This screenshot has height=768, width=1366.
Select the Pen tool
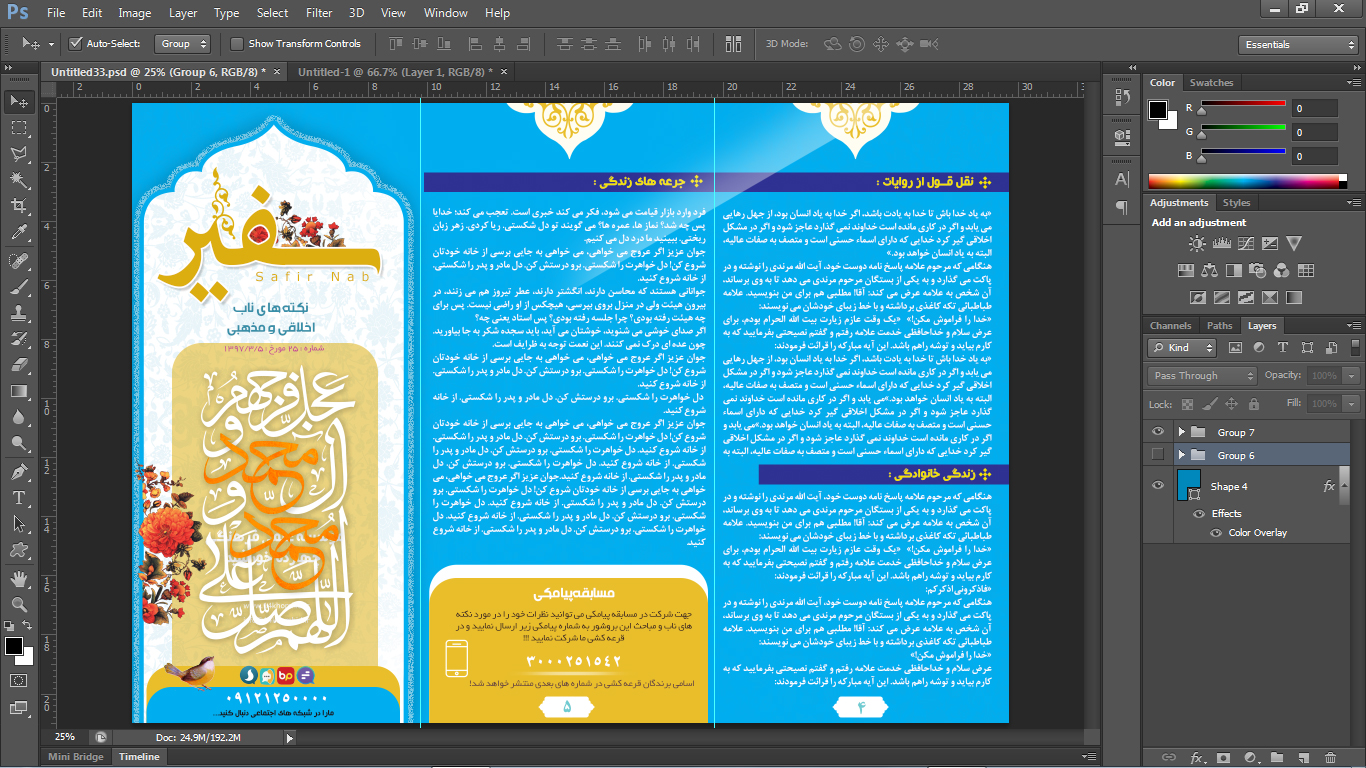coord(19,471)
